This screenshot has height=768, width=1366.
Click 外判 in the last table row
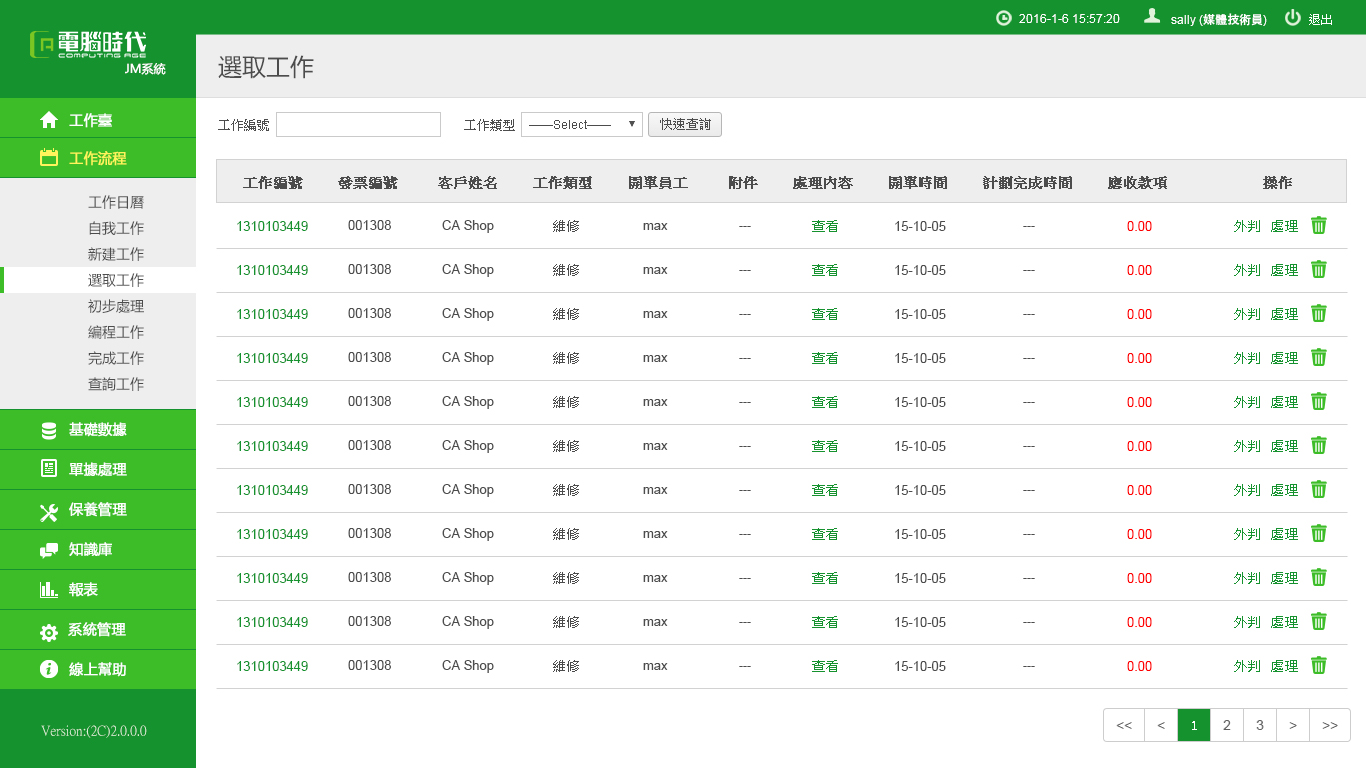(x=1247, y=666)
